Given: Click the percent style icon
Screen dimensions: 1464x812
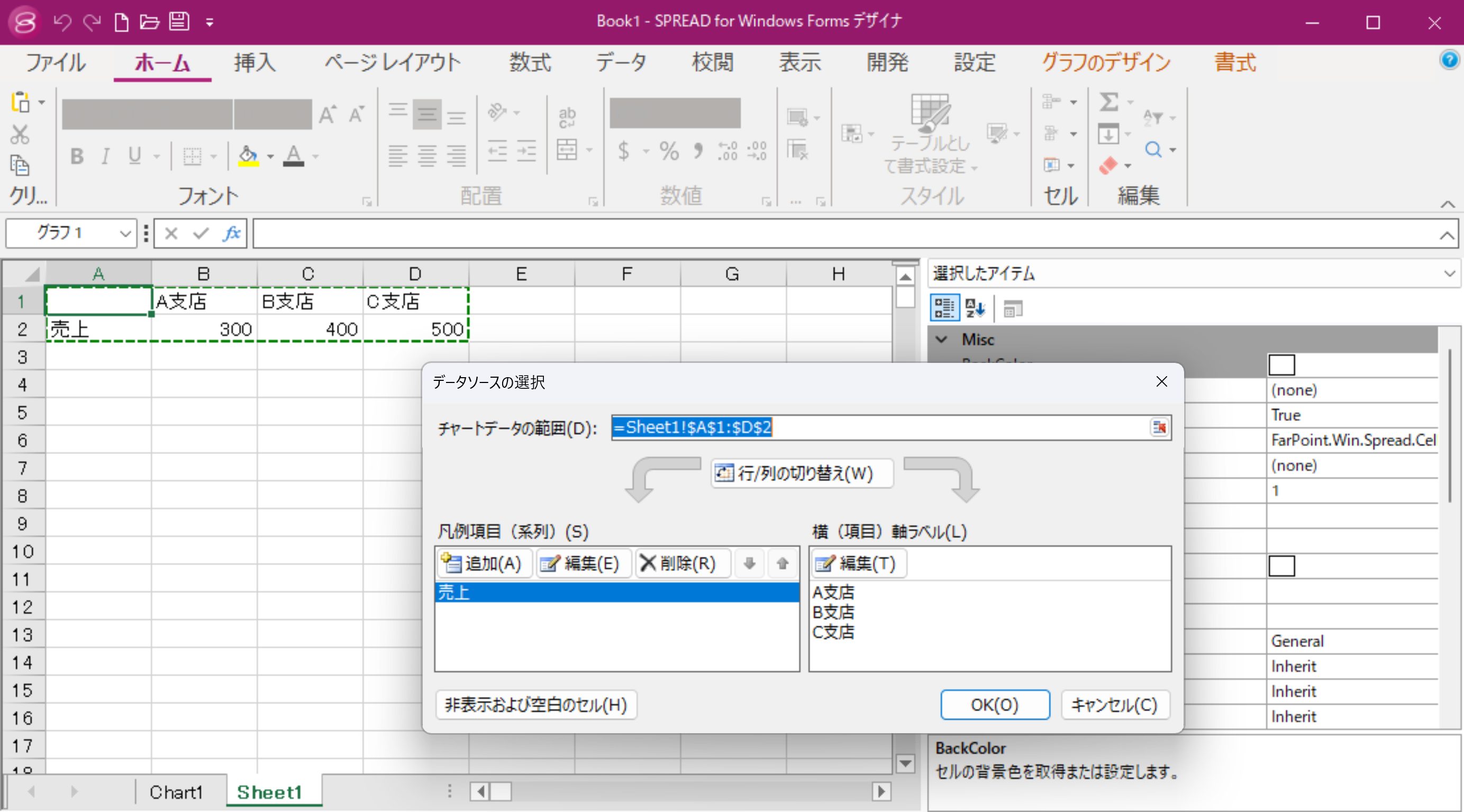Looking at the screenshot, I should (x=669, y=151).
